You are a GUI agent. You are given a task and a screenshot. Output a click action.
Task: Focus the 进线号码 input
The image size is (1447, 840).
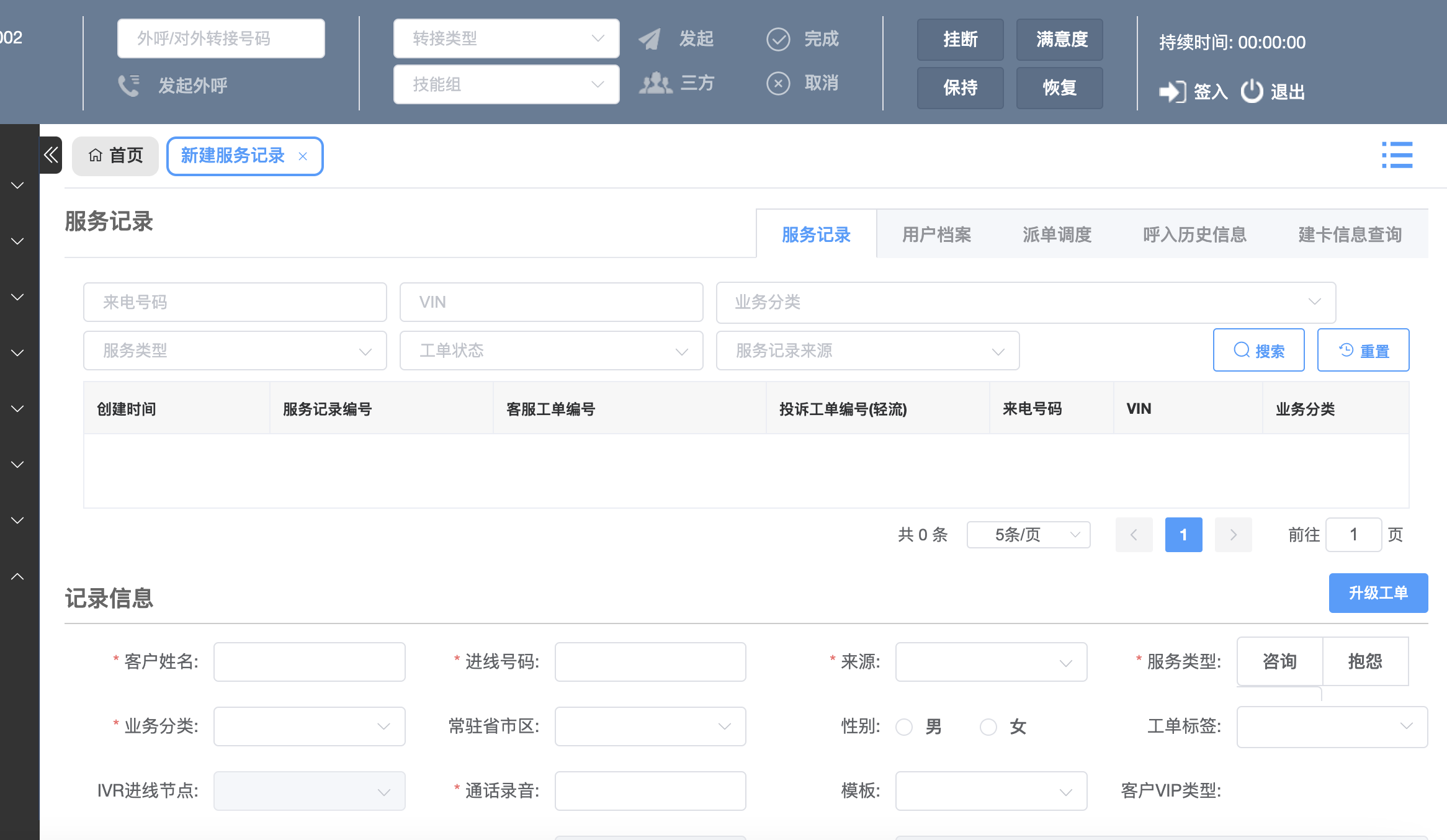(x=650, y=662)
